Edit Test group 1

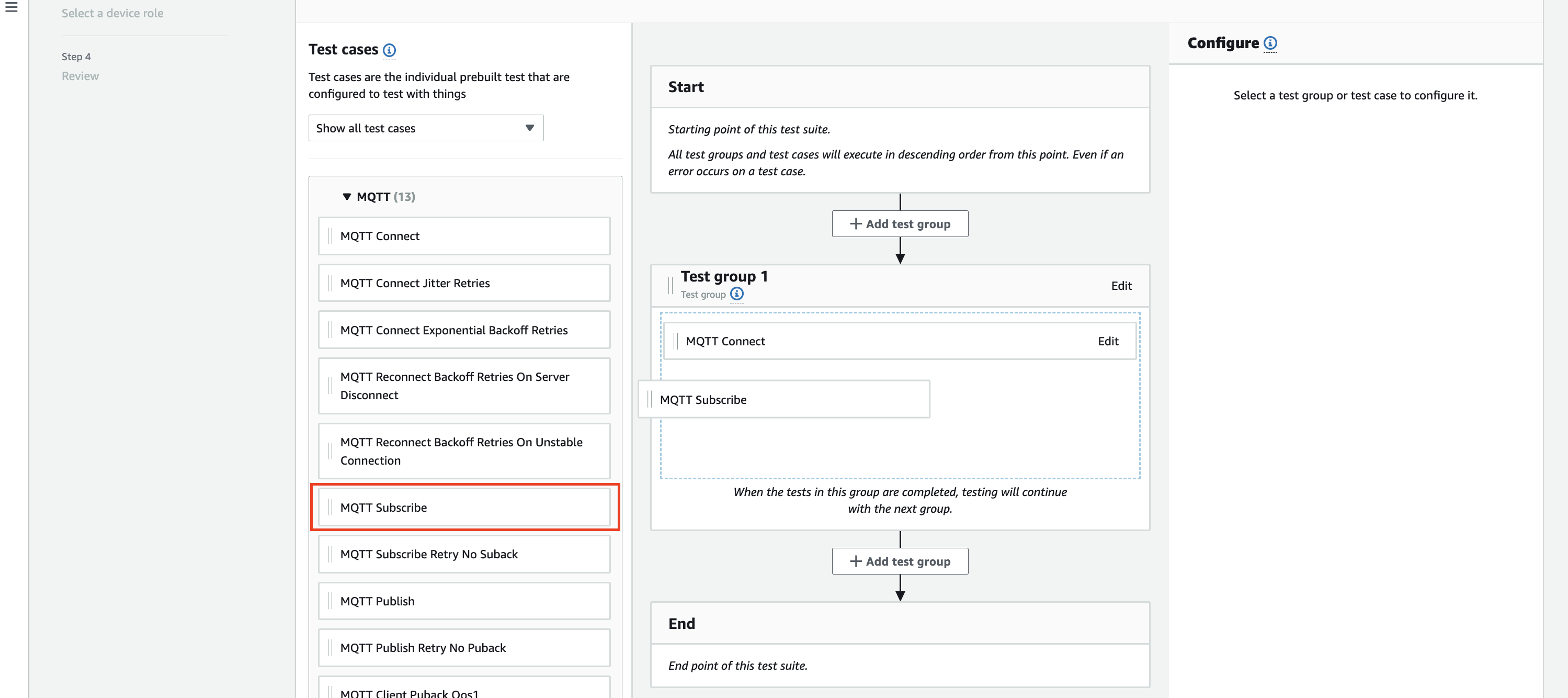[x=1121, y=286]
